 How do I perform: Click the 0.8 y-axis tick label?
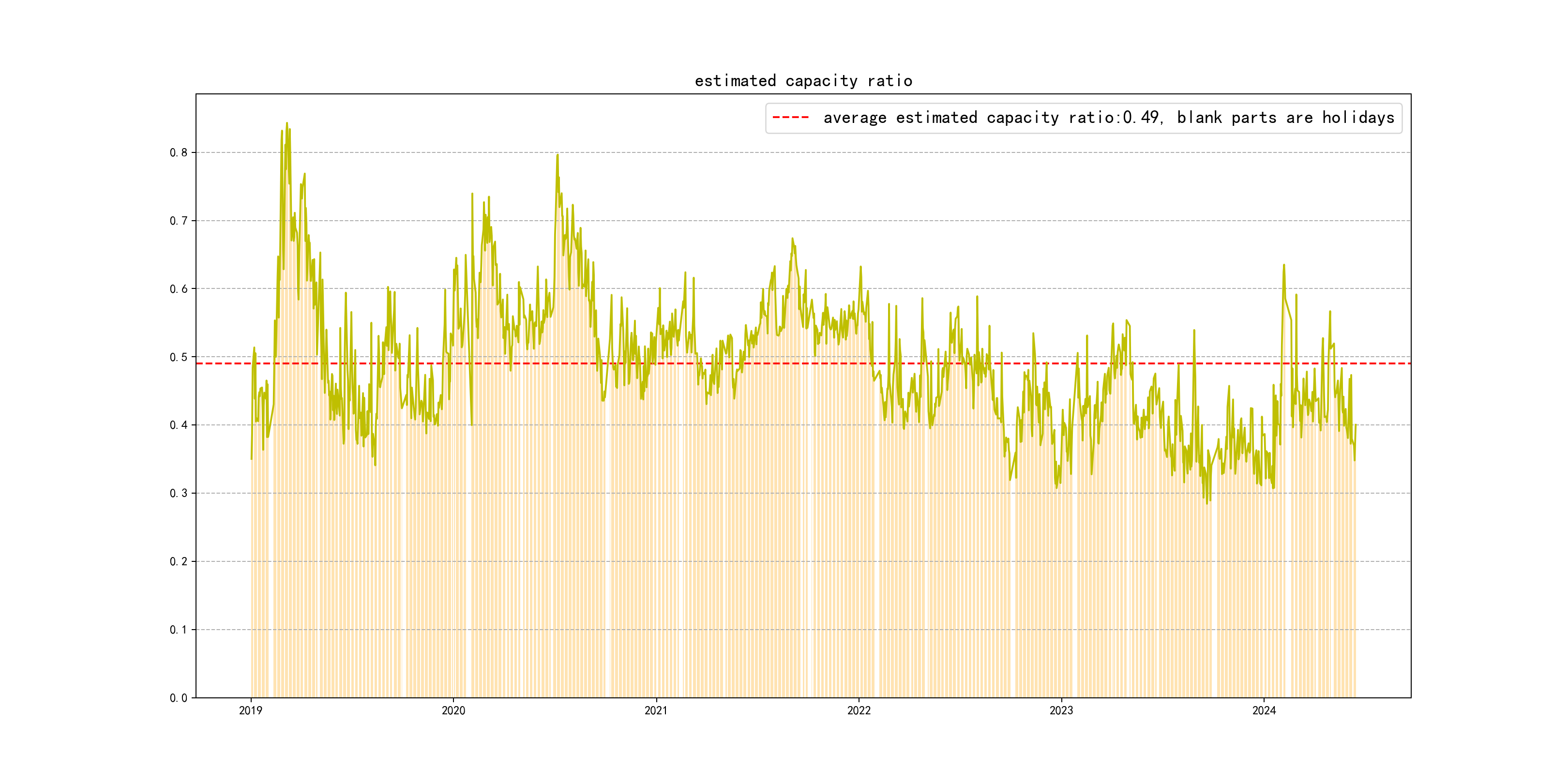(x=179, y=153)
